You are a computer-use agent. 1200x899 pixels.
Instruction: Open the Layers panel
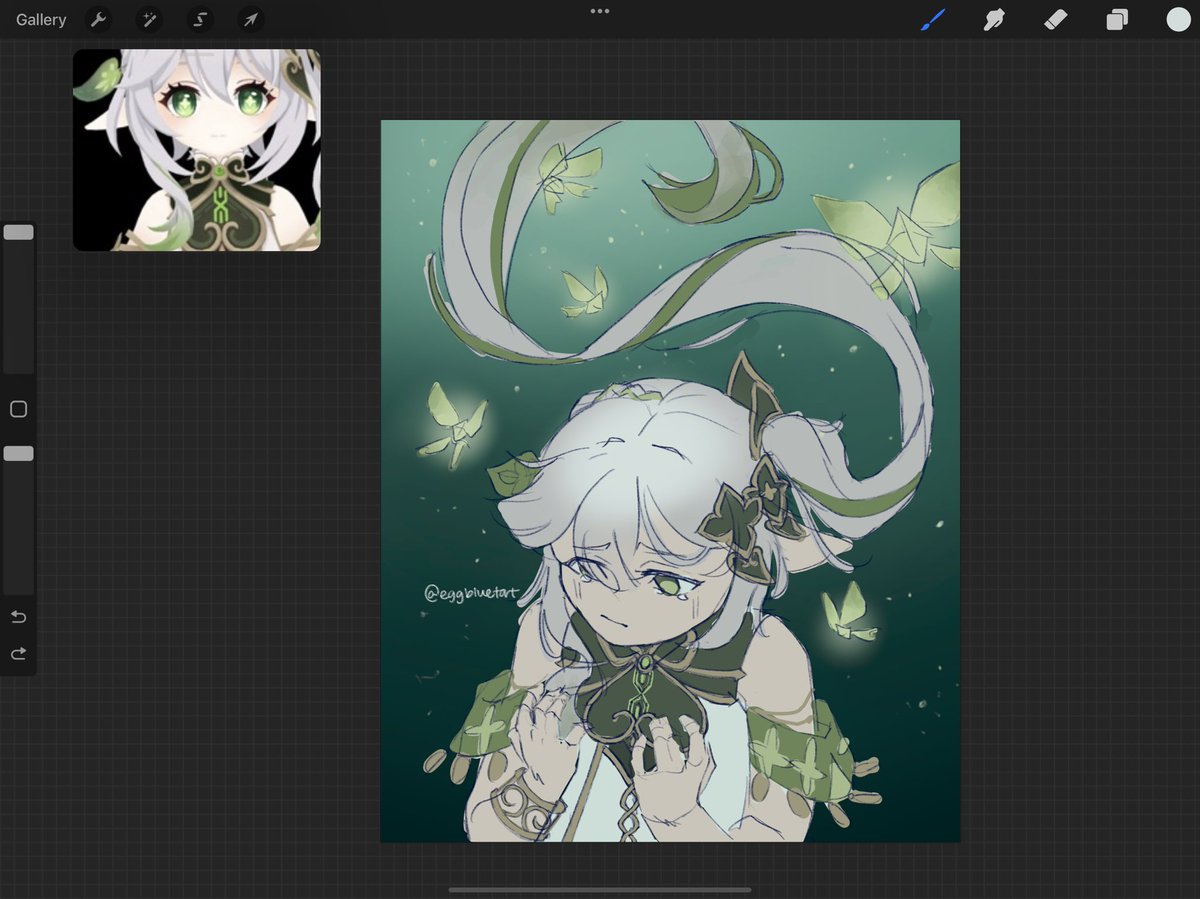[x=1117, y=19]
